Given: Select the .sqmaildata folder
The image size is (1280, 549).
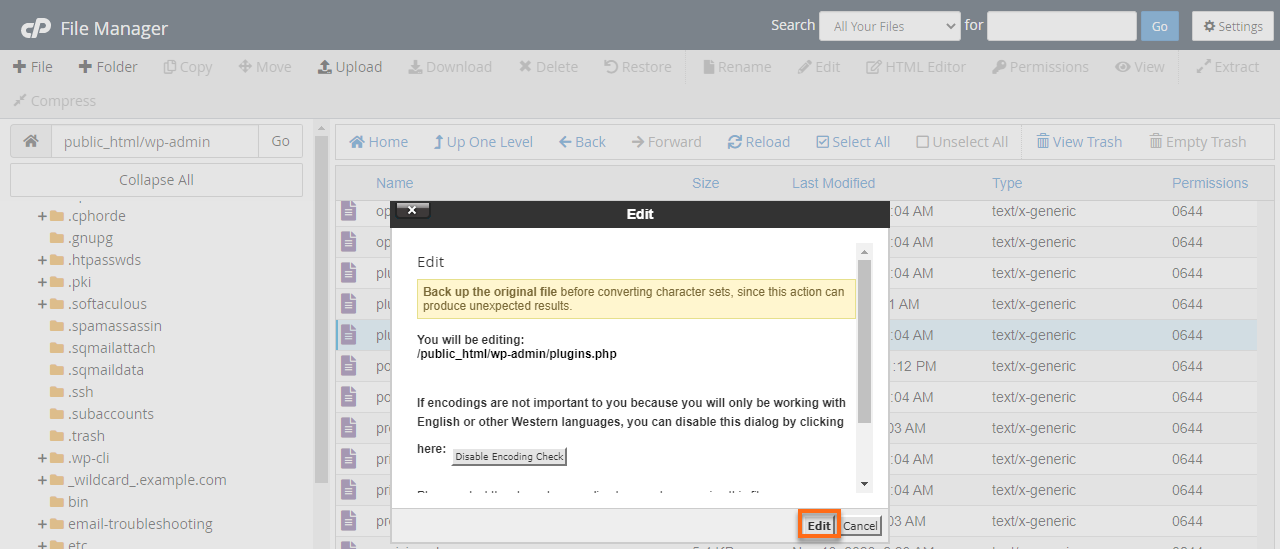Looking at the screenshot, I should 106,370.
